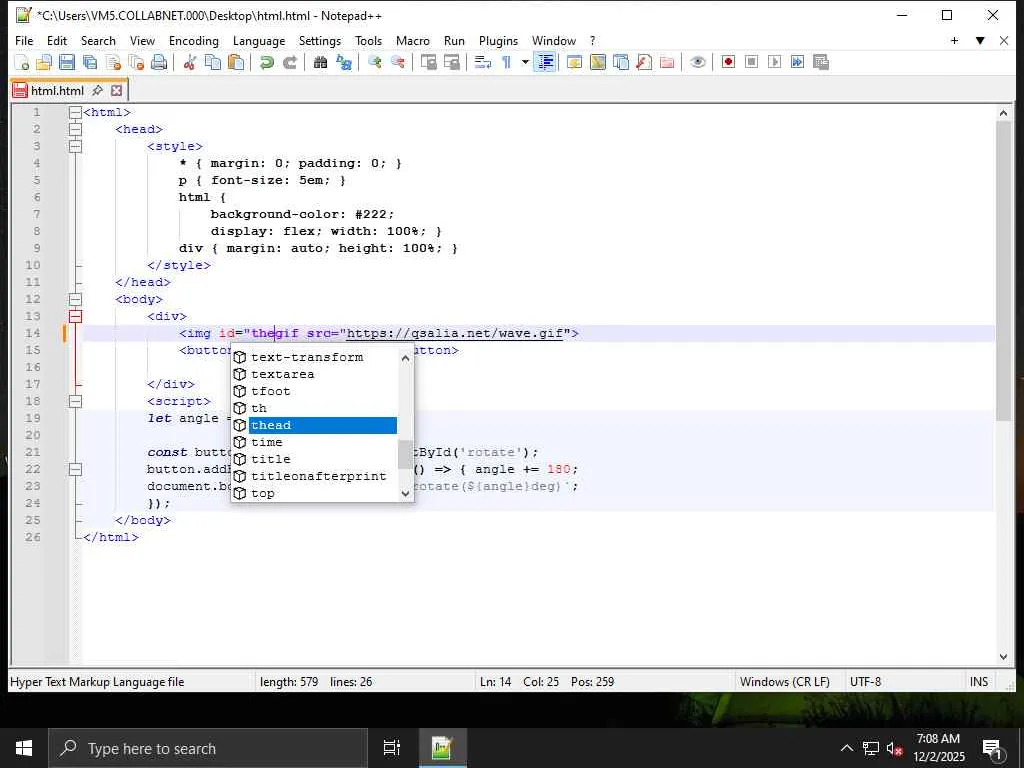Click the macro Playback icon

pos(775,63)
